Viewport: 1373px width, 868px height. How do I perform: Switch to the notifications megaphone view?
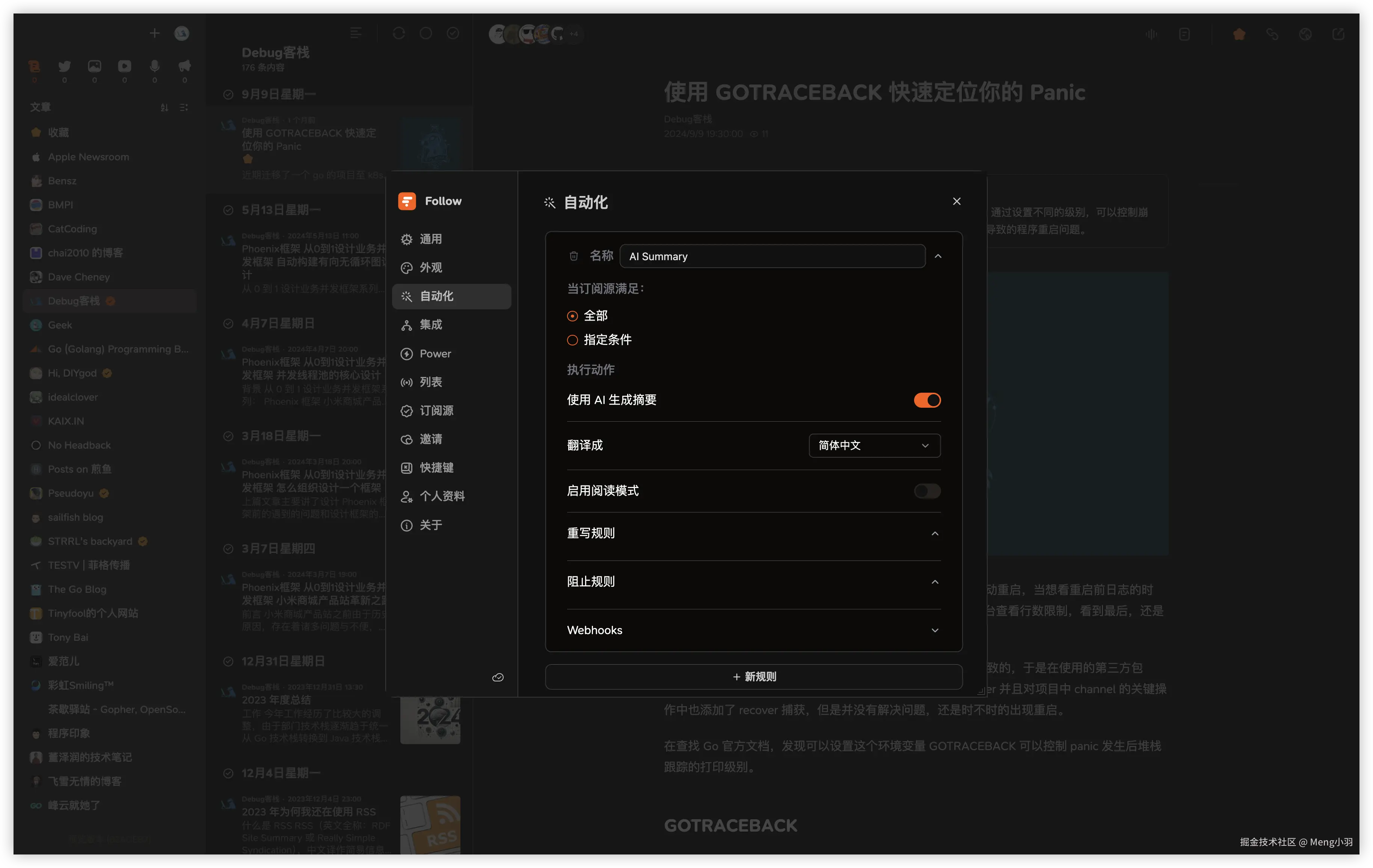point(185,66)
